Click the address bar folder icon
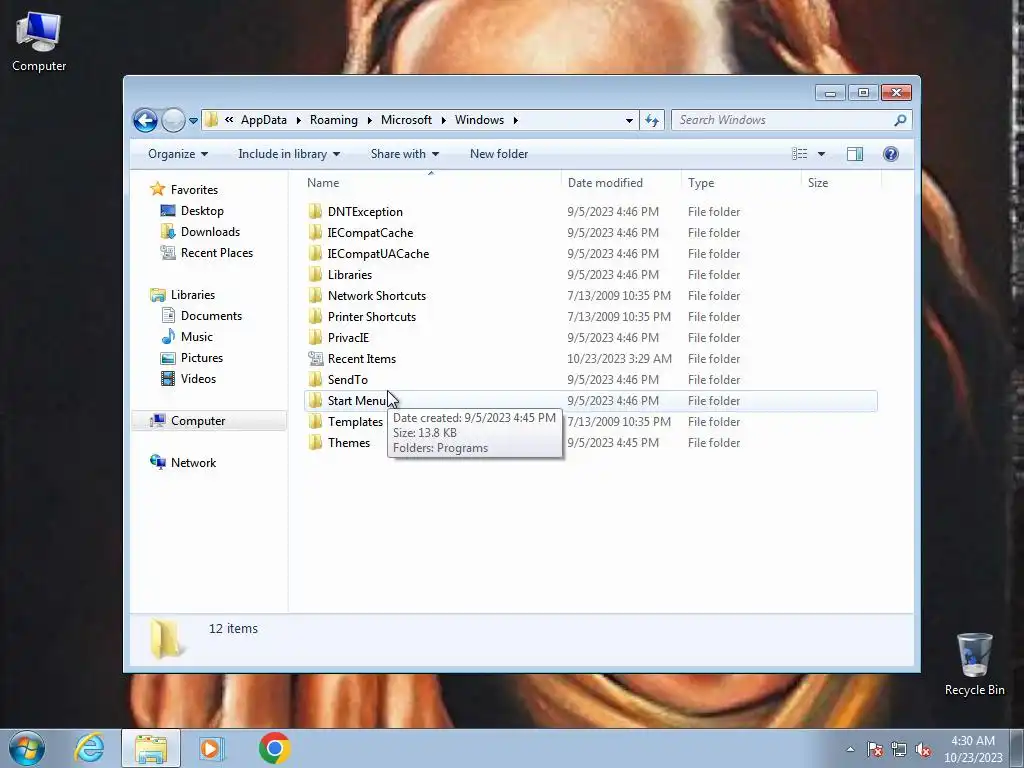 [211, 120]
